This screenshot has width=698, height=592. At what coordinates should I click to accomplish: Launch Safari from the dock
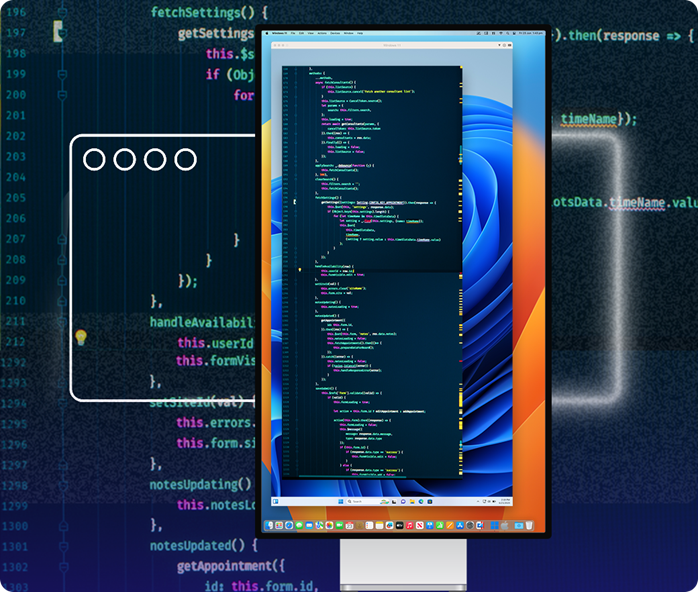(289, 525)
